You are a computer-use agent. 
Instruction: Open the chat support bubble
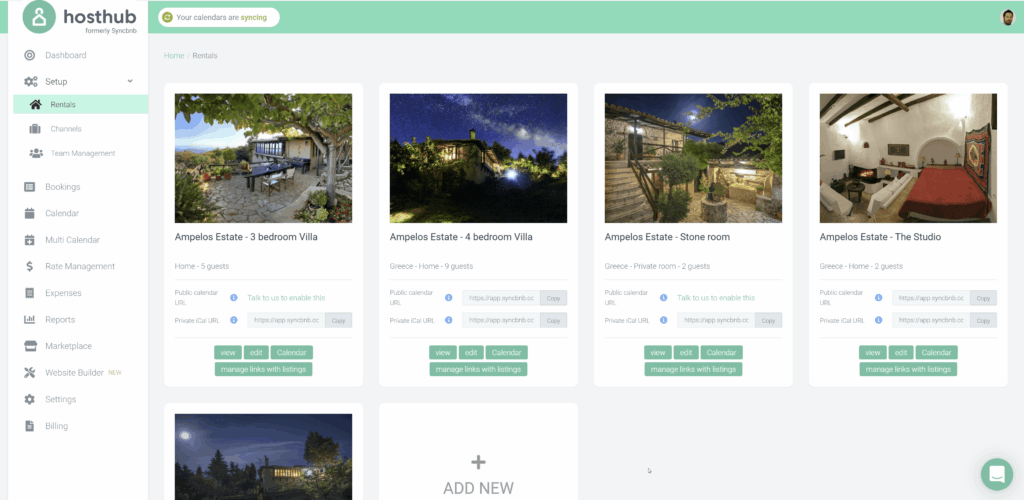pyautogui.click(x=996, y=474)
